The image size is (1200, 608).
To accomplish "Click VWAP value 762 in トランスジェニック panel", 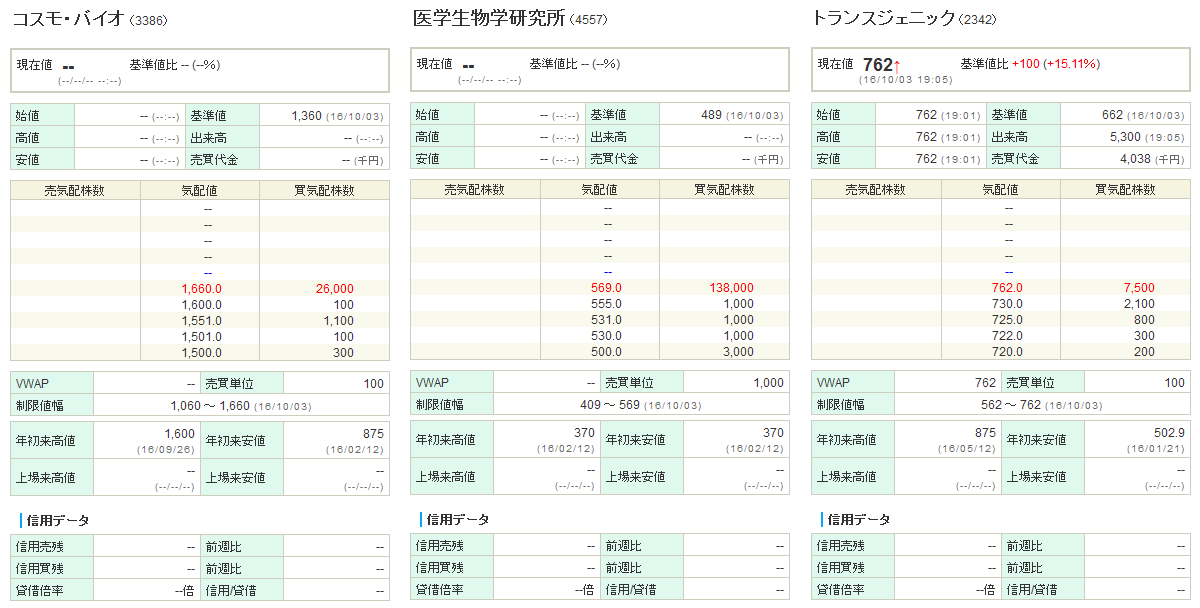I will (986, 383).
